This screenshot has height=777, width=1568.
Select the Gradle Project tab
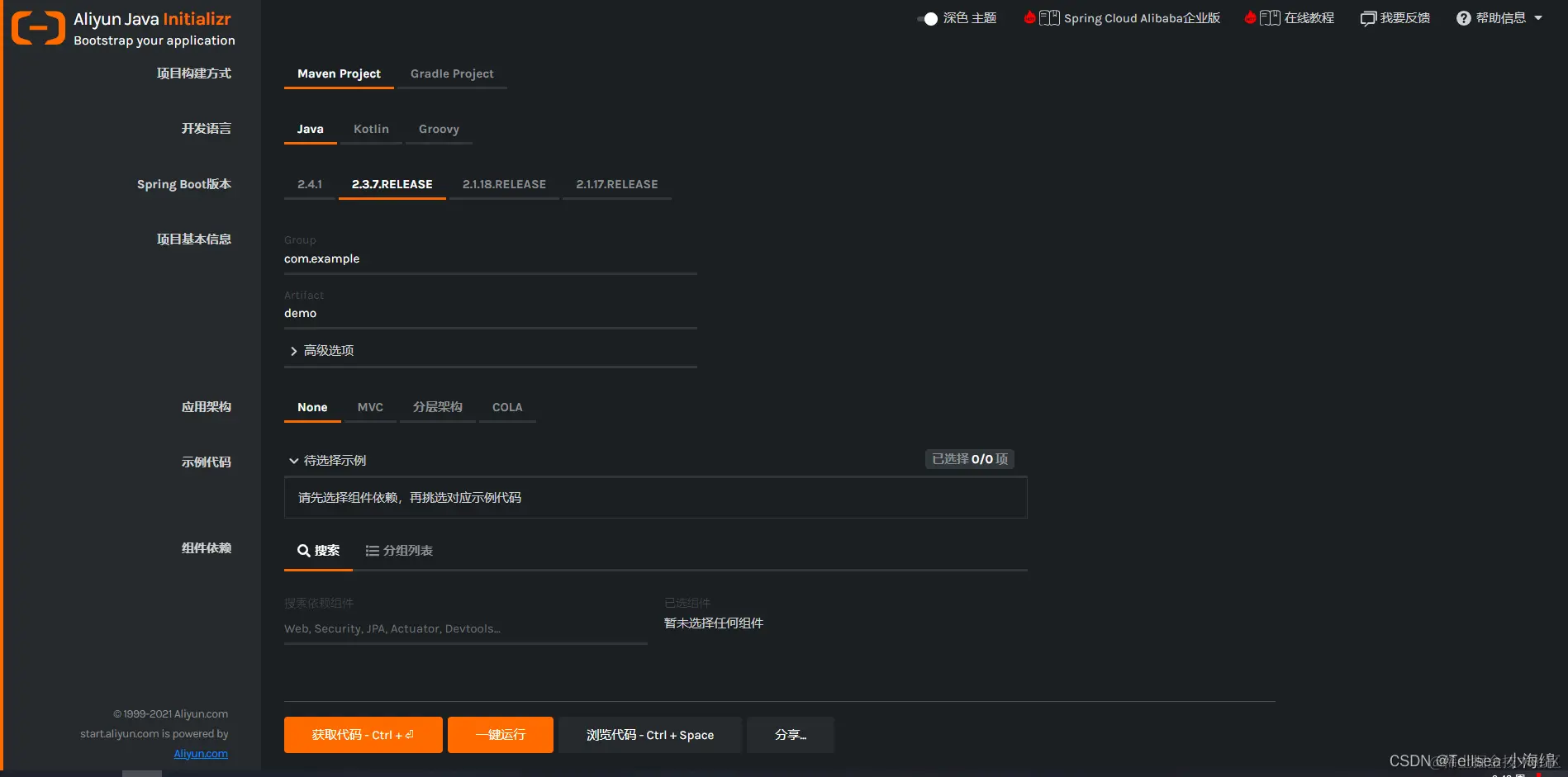pyautogui.click(x=452, y=73)
